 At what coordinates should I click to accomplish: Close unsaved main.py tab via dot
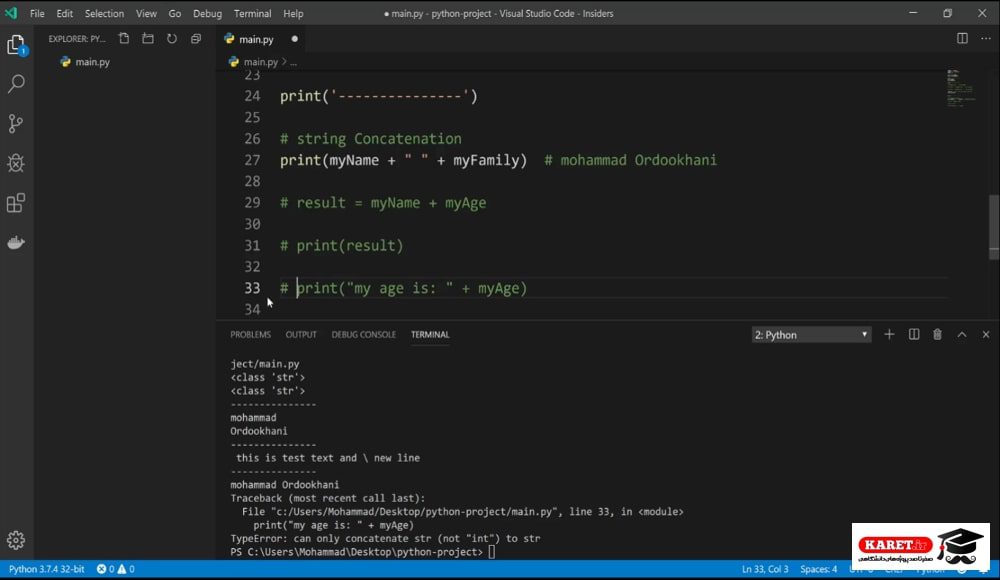(295, 39)
